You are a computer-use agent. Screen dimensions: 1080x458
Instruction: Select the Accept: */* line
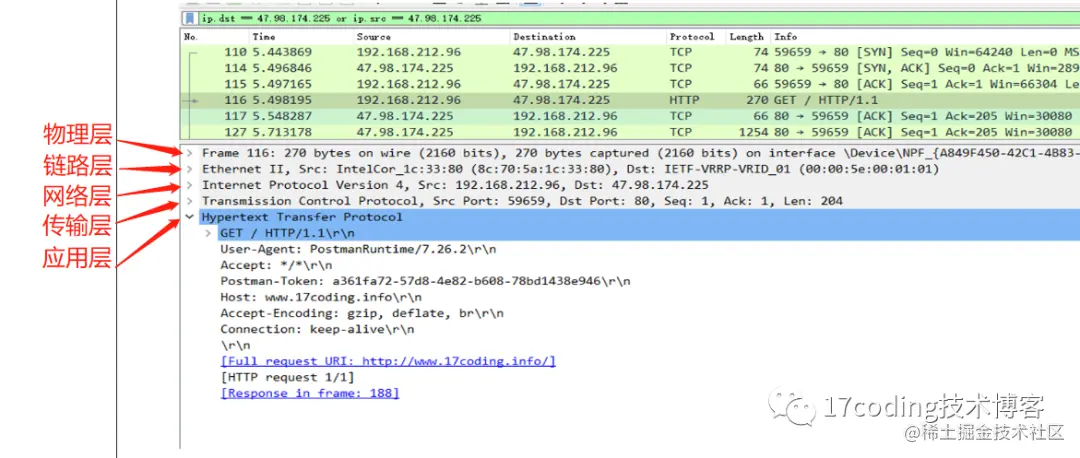(x=276, y=265)
